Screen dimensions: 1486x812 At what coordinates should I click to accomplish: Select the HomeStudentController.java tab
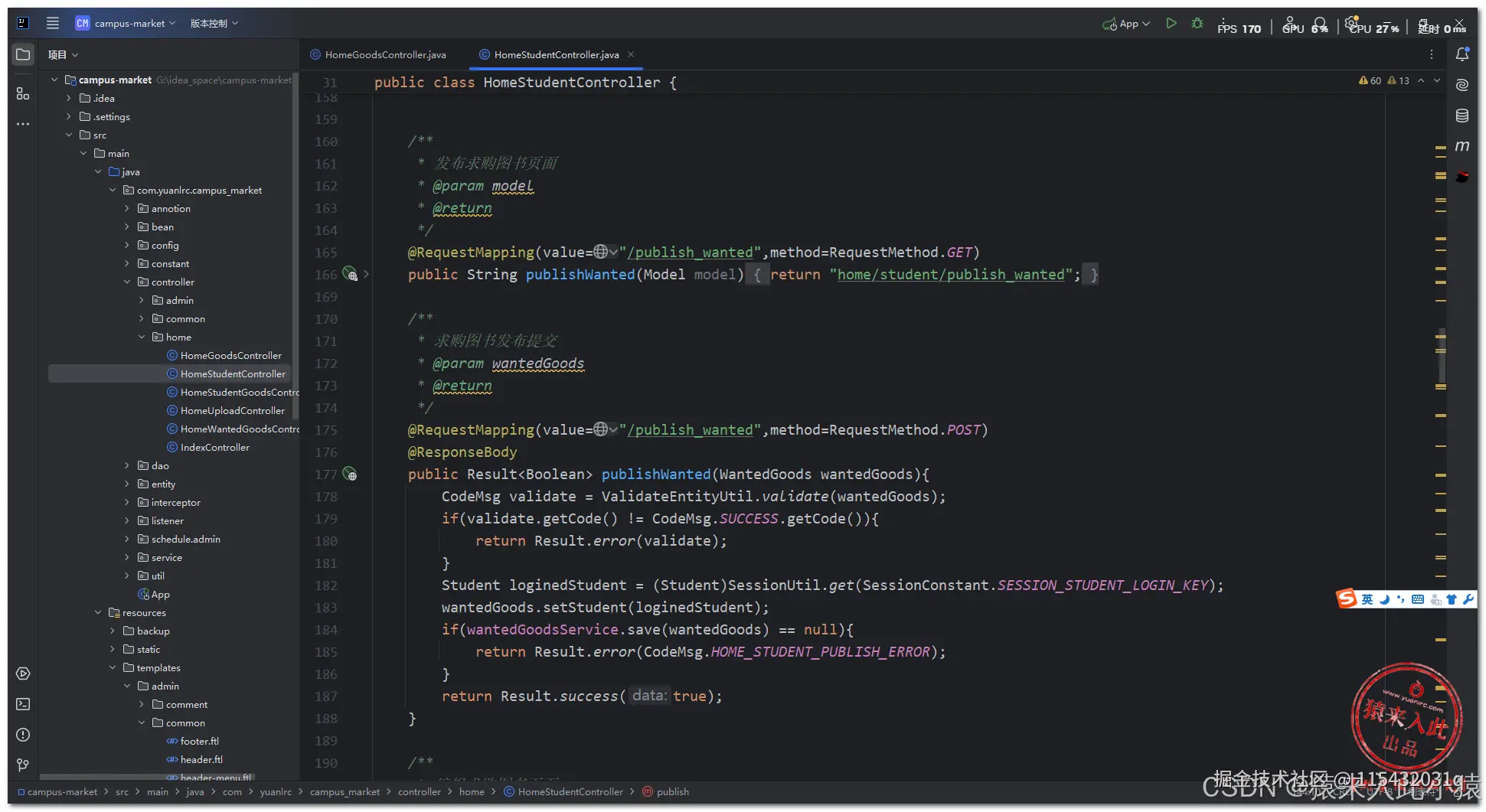click(x=557, y=54)
